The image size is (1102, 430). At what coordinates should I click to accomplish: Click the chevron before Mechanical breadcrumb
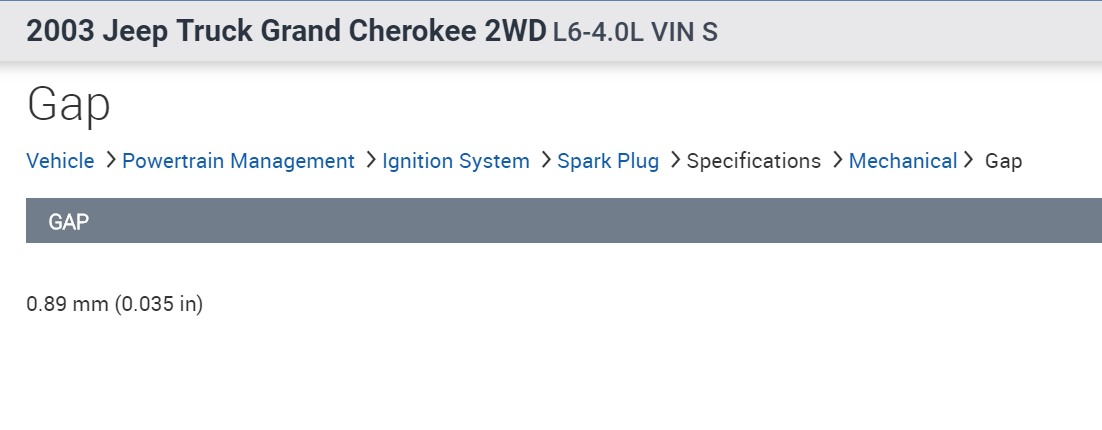837,160
